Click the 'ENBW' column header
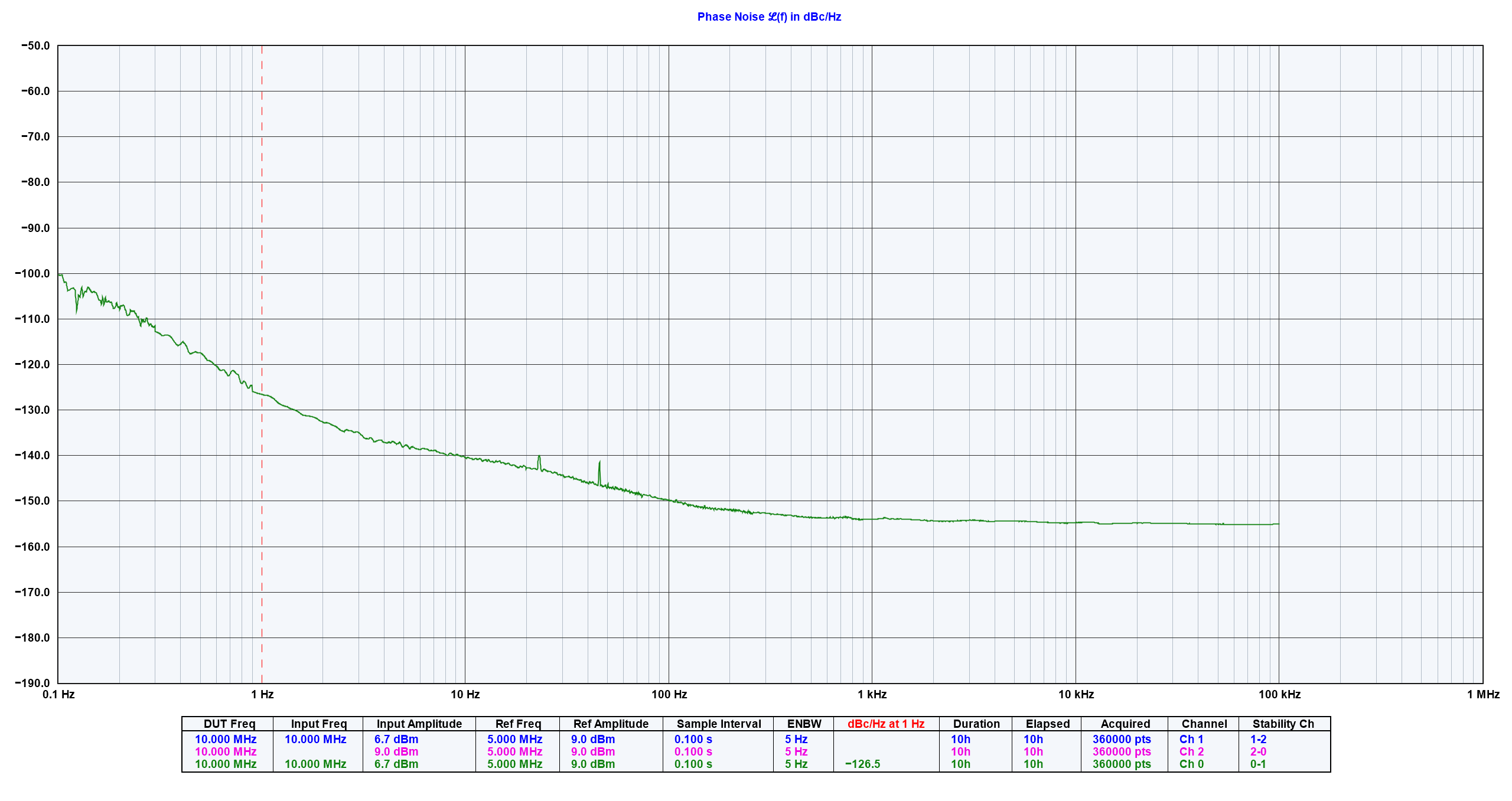 point(804,724)
